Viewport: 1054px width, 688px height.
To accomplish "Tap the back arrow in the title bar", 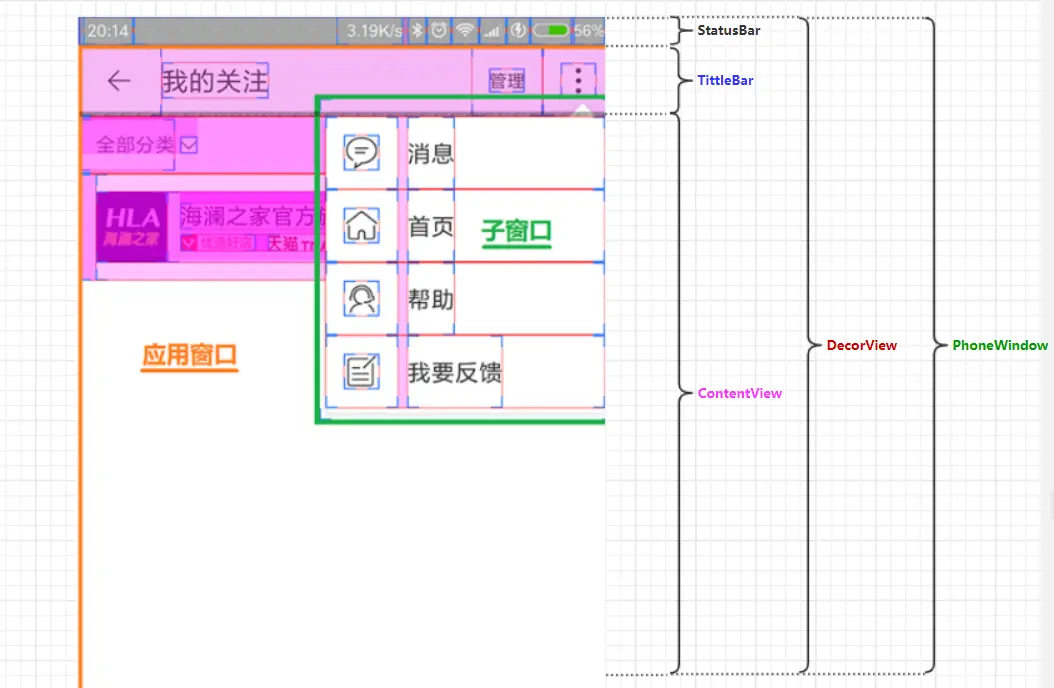I will (x=119, y=81).
